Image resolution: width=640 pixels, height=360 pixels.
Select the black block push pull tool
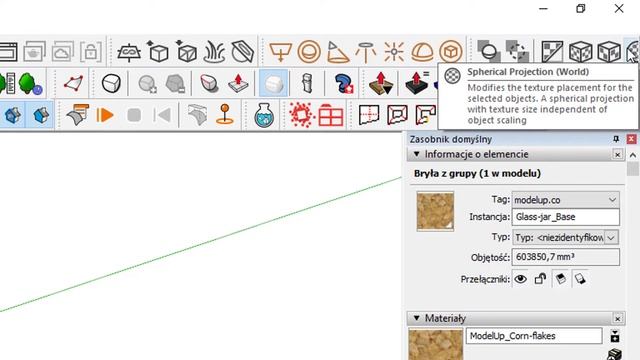[417, 83]
